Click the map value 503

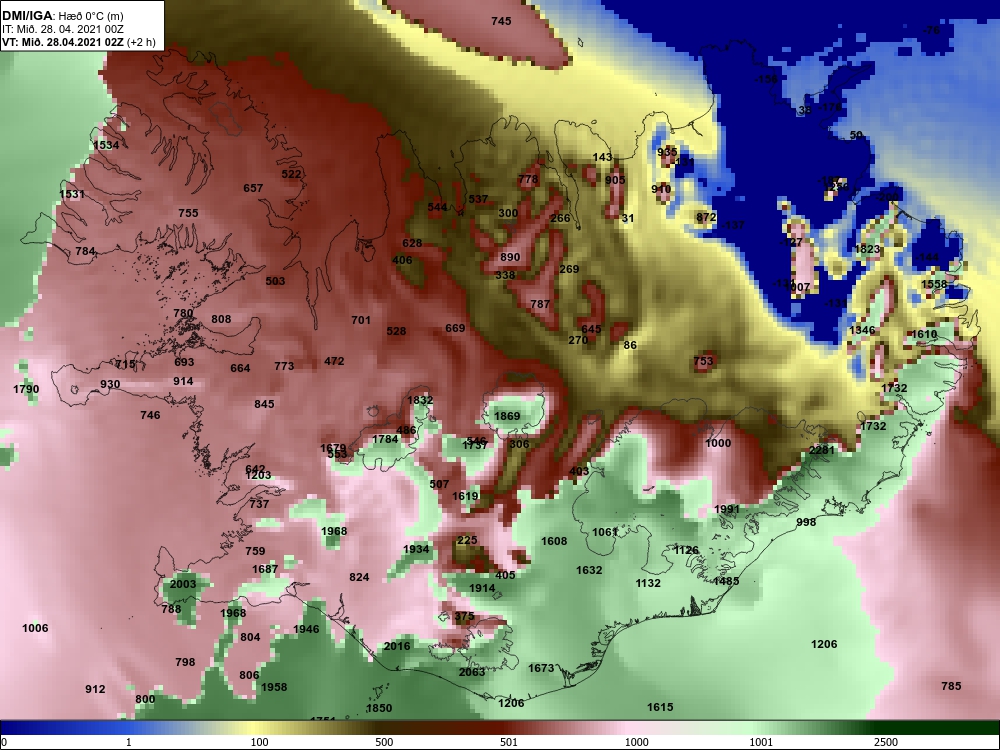pyautogui.click(x=276, y=281)
